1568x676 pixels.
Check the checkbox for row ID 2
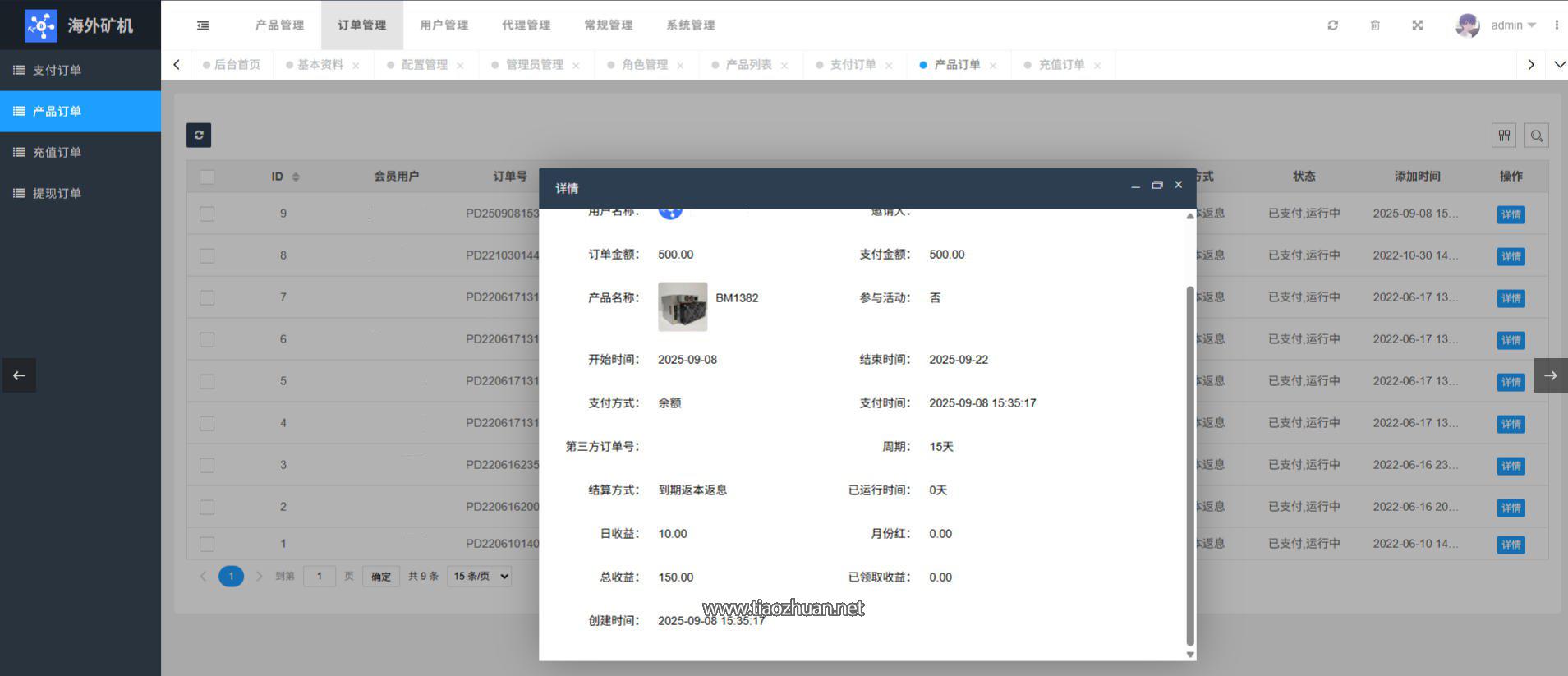click(x=207, y=507)
